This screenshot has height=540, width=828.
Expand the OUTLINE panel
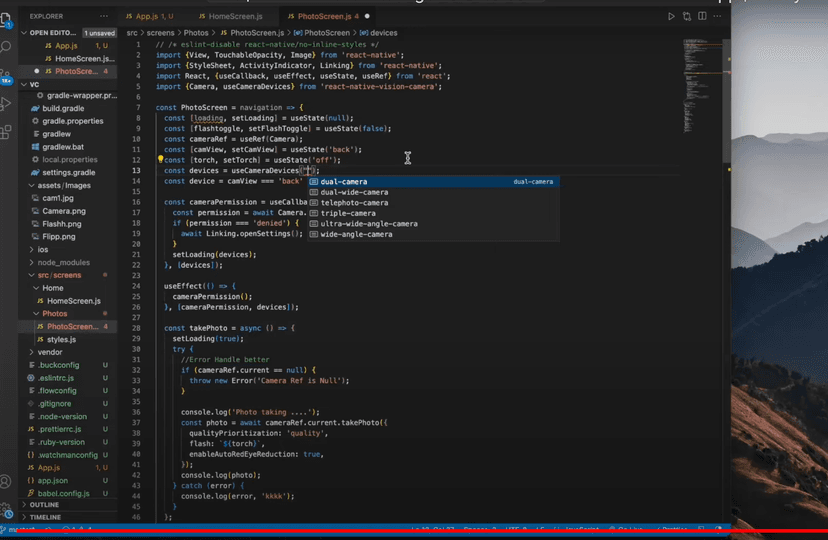(x=44, y=505)
